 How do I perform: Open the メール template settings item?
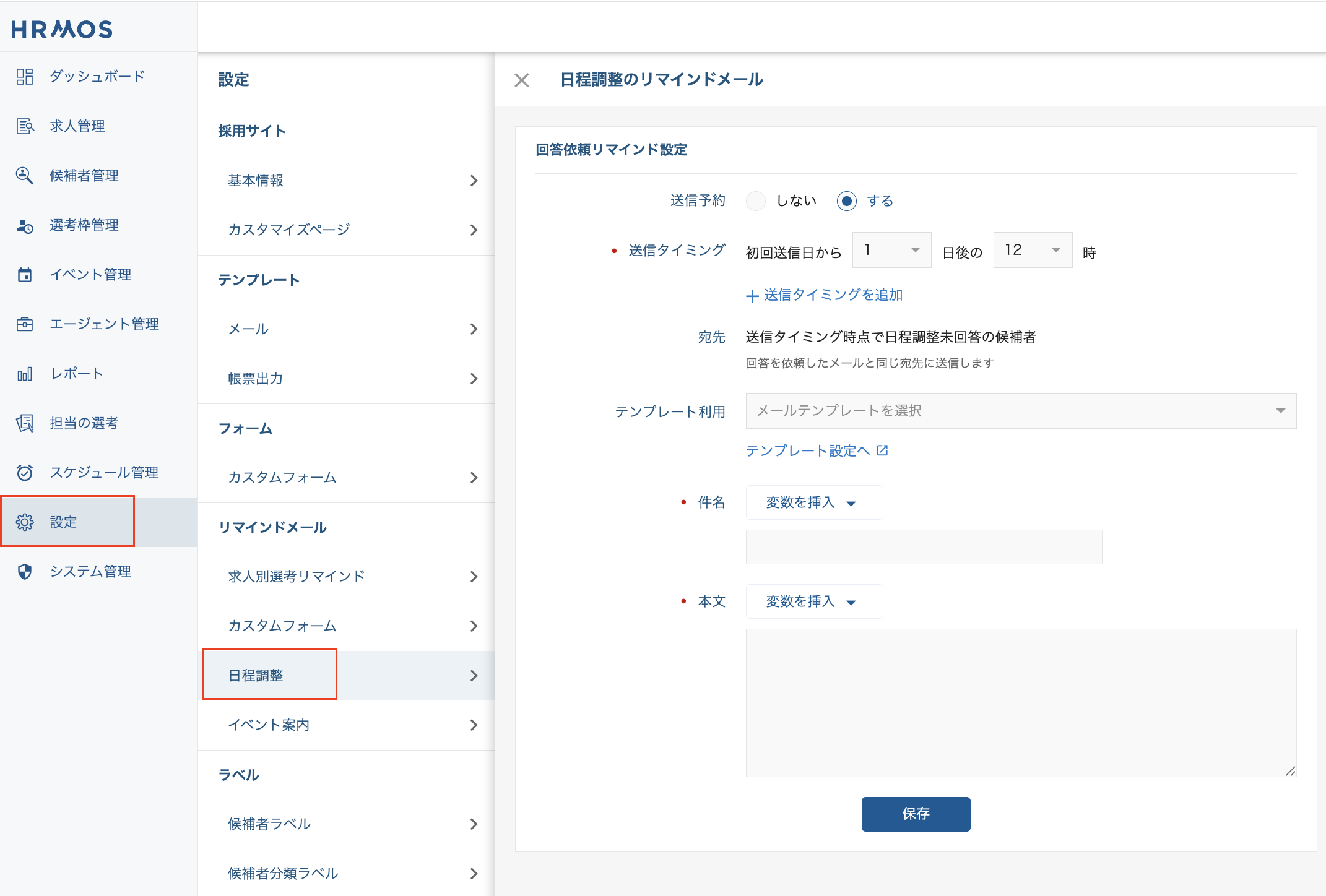pos(347,329)
